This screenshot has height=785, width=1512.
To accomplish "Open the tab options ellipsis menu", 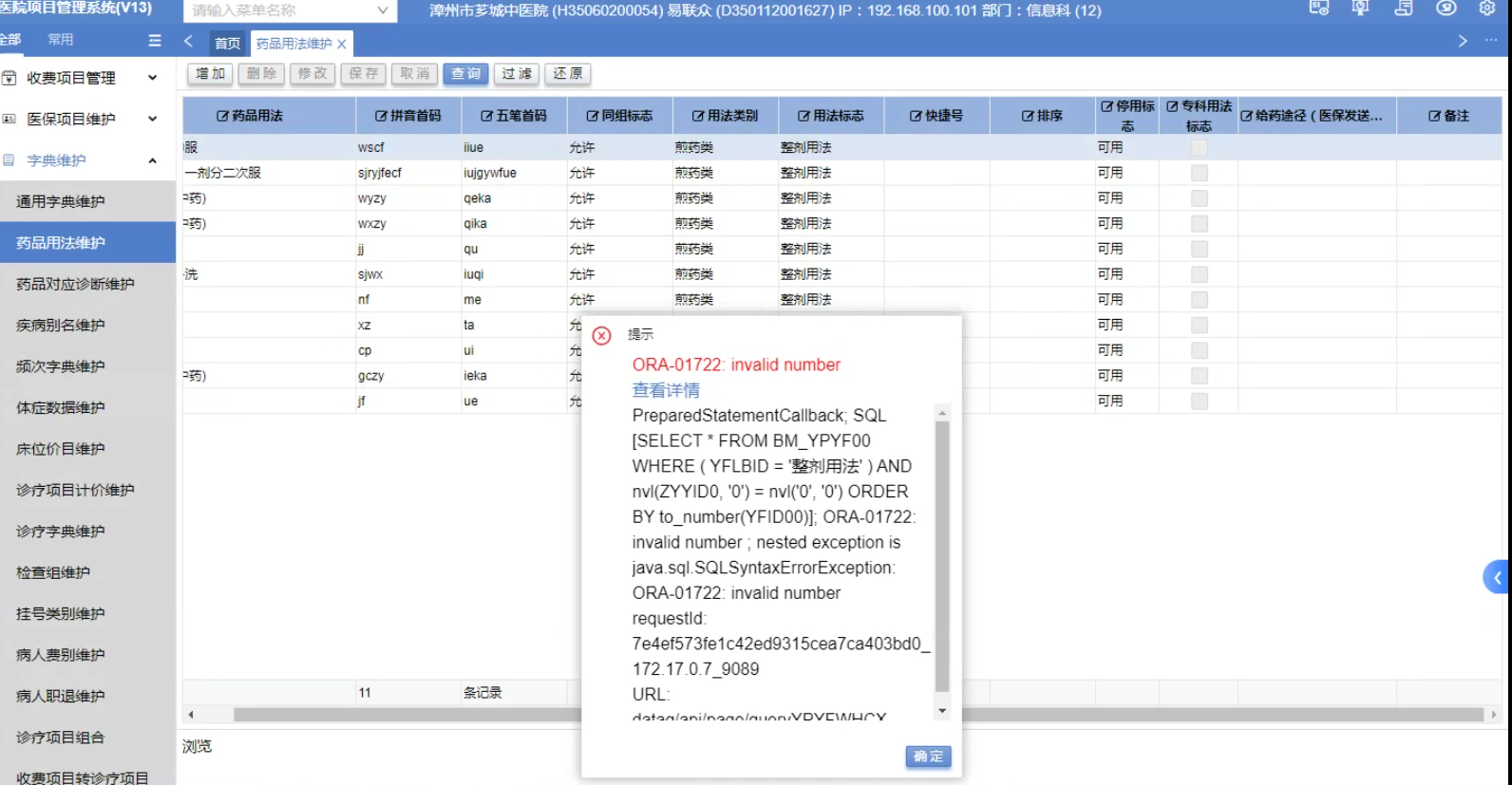I will [x=1491, y=41].
